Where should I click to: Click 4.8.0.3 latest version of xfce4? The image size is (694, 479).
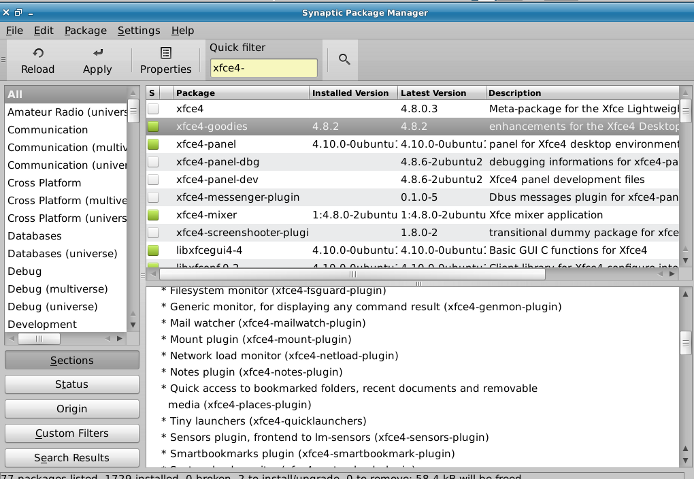coord(419,108)
